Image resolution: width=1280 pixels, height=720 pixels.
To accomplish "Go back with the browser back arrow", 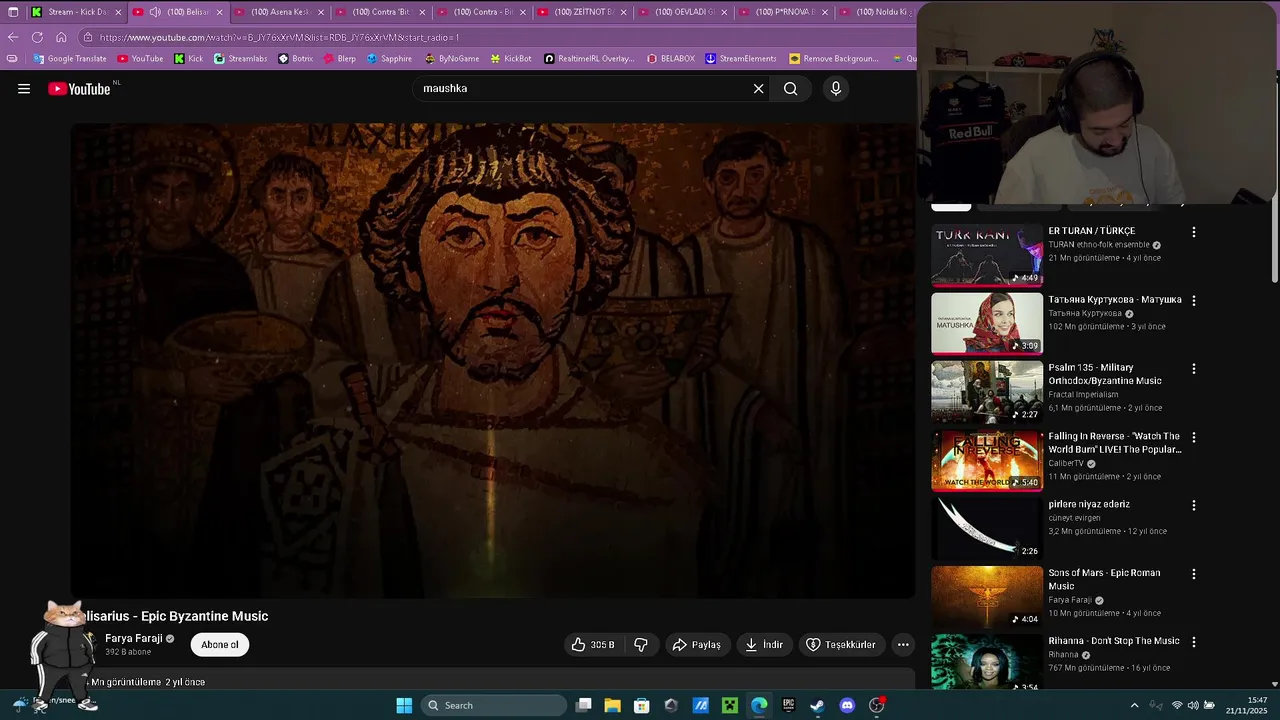I will [13, 37].
